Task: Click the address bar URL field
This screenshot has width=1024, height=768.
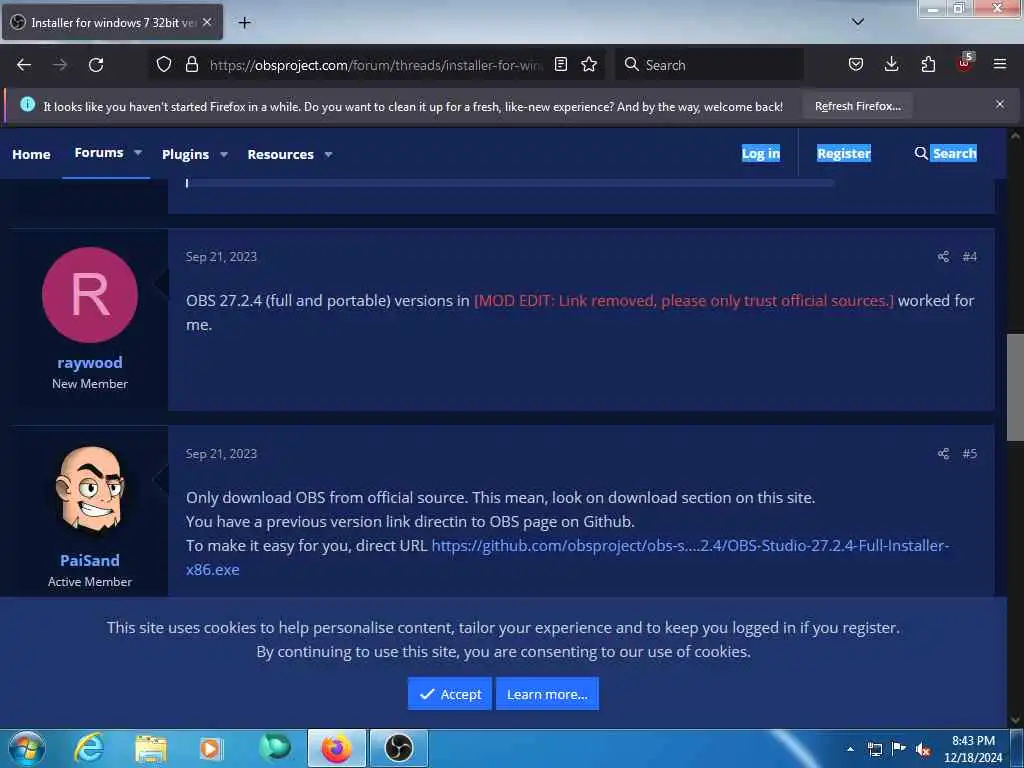Action: pos(376,65)
